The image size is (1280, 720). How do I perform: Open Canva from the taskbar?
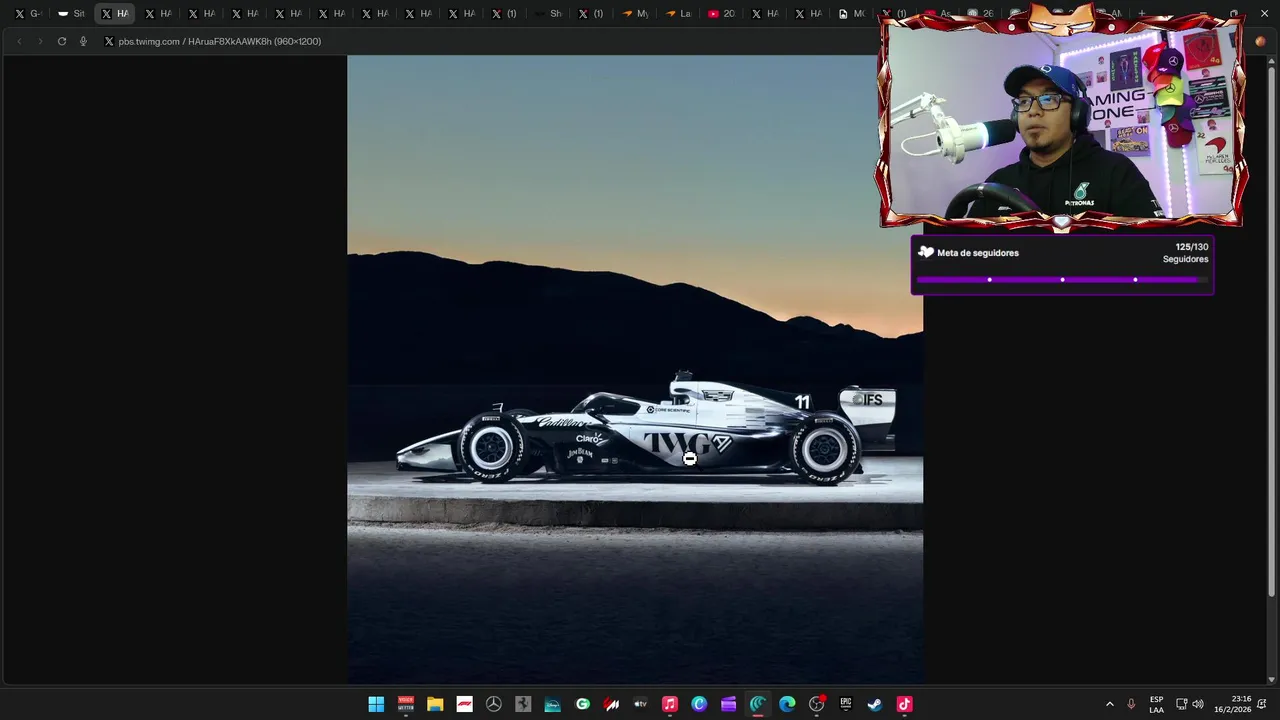pos(699,704)
